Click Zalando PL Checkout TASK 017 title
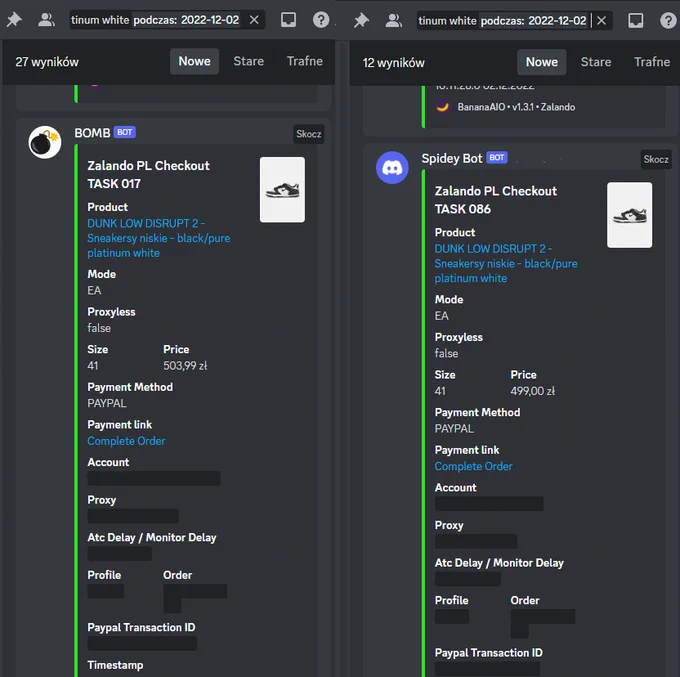680x677 pixels. (x=148, y=174)
